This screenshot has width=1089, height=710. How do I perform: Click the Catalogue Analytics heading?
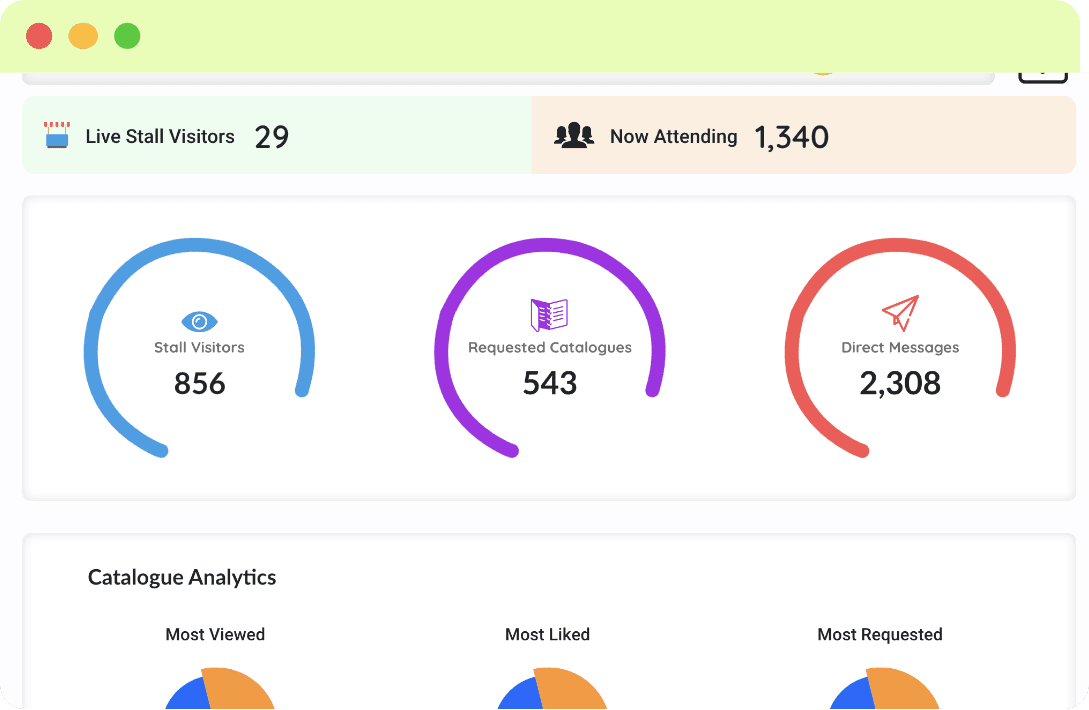(x=182, y=577)
